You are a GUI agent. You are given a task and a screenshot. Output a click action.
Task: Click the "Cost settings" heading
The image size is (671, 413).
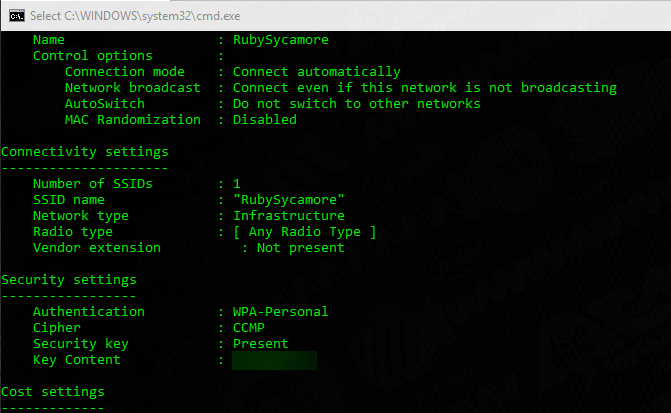click(x=53, y=392)
